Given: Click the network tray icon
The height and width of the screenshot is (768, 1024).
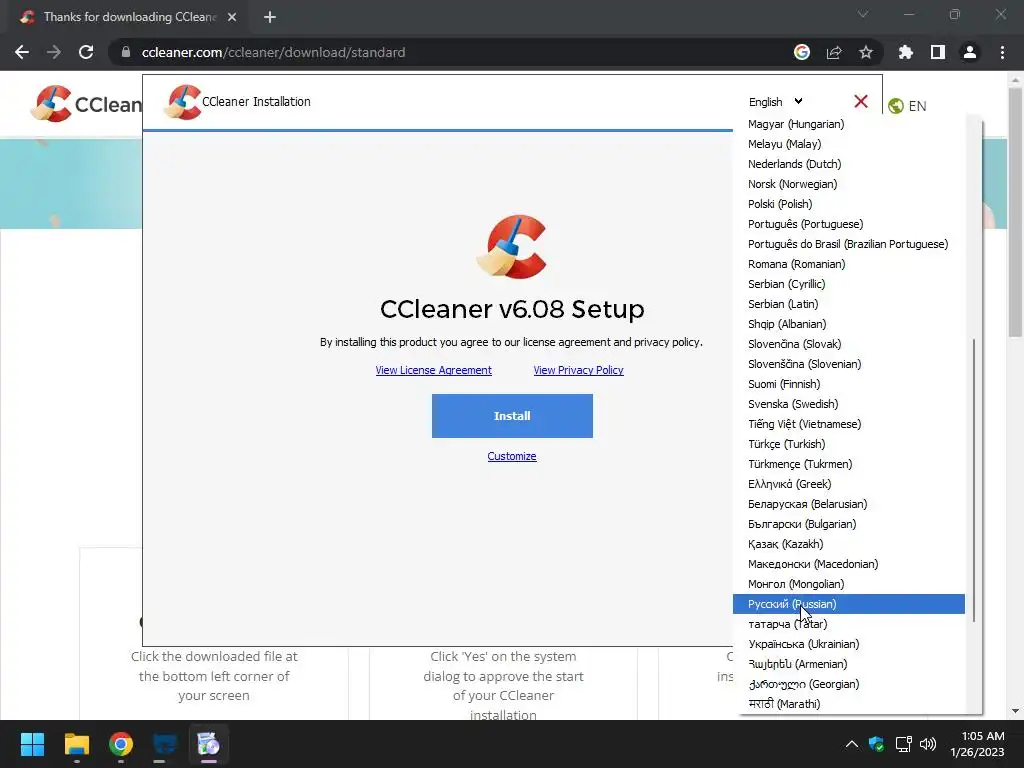Looking at the screenshot, I should pos(903,744).
